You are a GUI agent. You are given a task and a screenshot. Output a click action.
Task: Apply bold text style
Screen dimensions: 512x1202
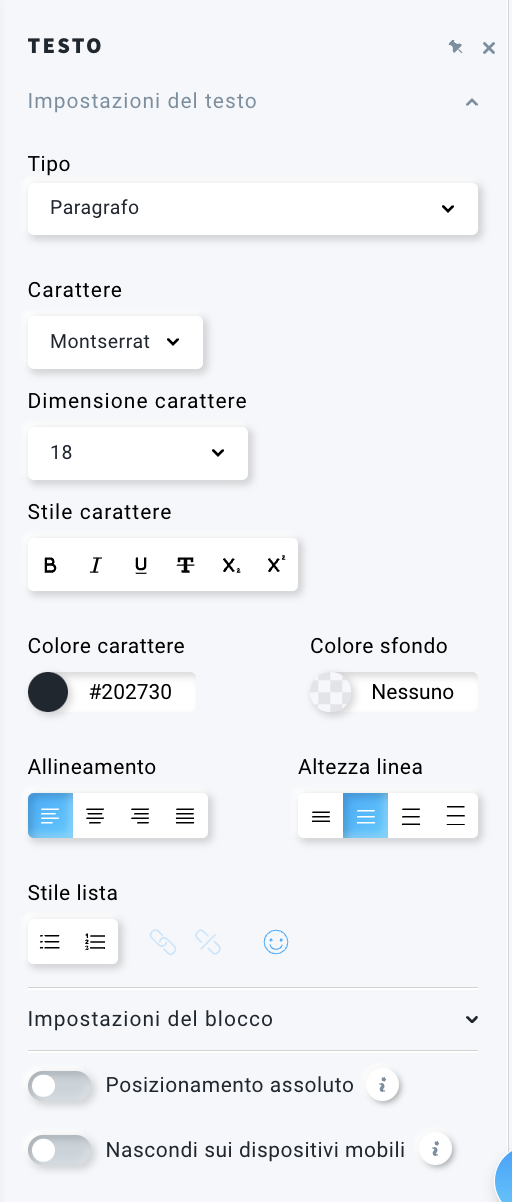pos(50,565)
